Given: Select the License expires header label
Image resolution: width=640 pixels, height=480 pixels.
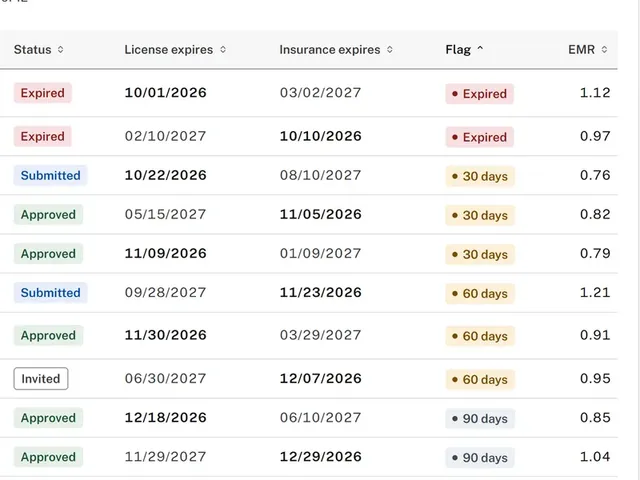Looking at the screenshot, I should point(169,50).
